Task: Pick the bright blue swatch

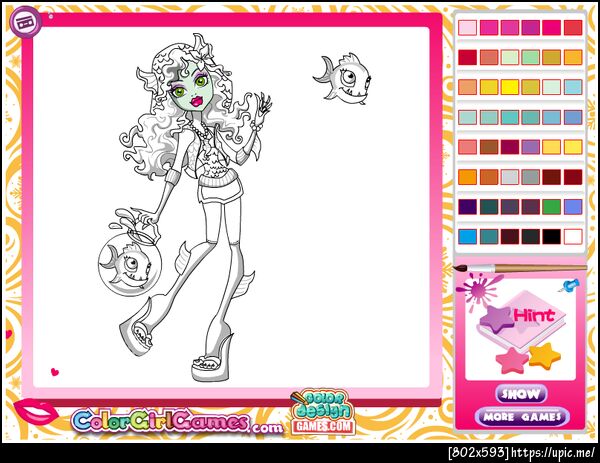Action: pos(468,236)
